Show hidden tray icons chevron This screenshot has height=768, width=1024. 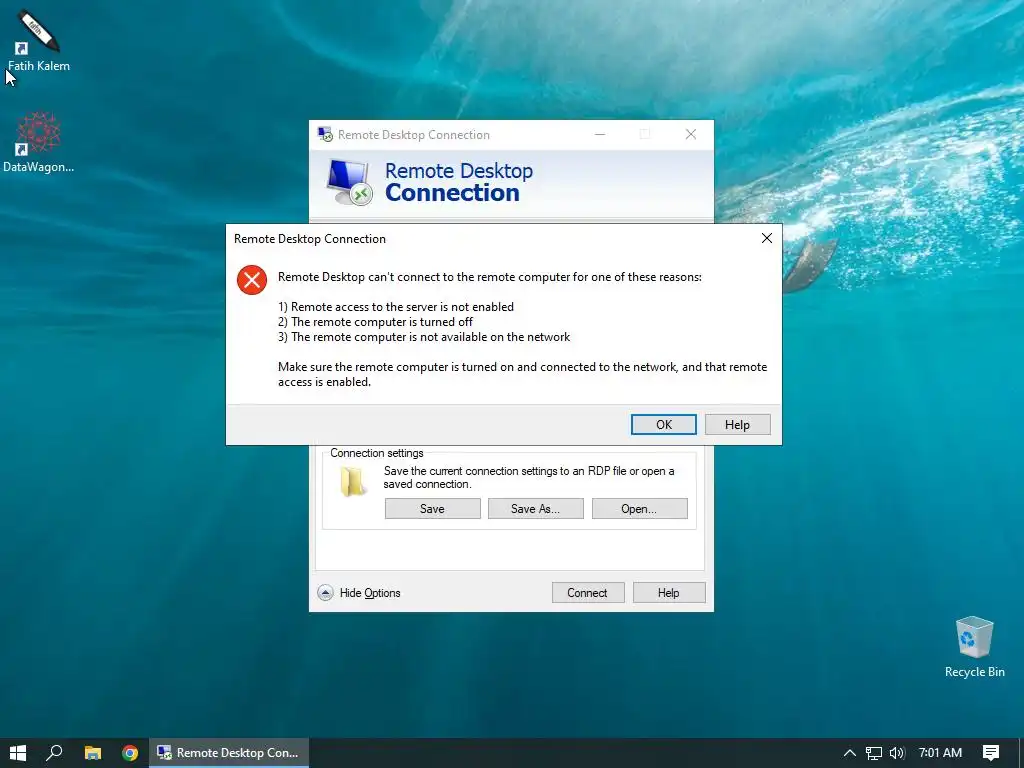[850, 753]
